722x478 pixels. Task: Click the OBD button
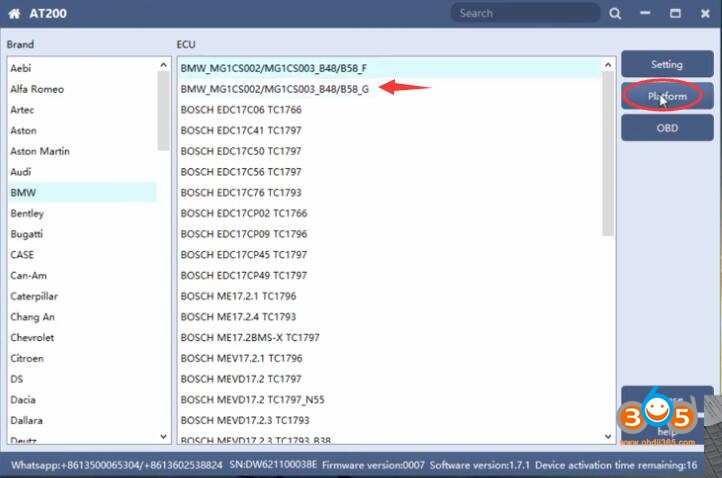pos(667,128)
